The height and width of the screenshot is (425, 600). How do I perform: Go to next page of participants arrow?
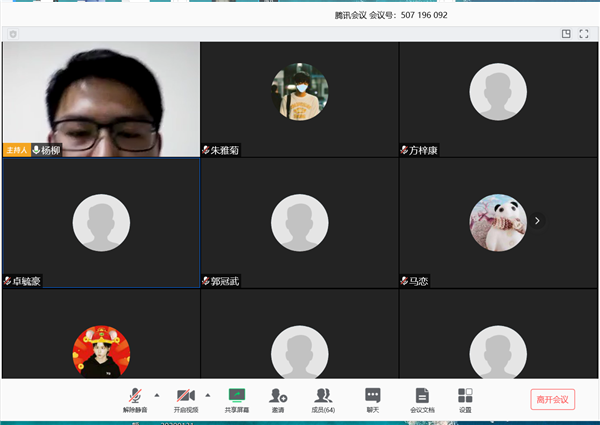(537, 221)
